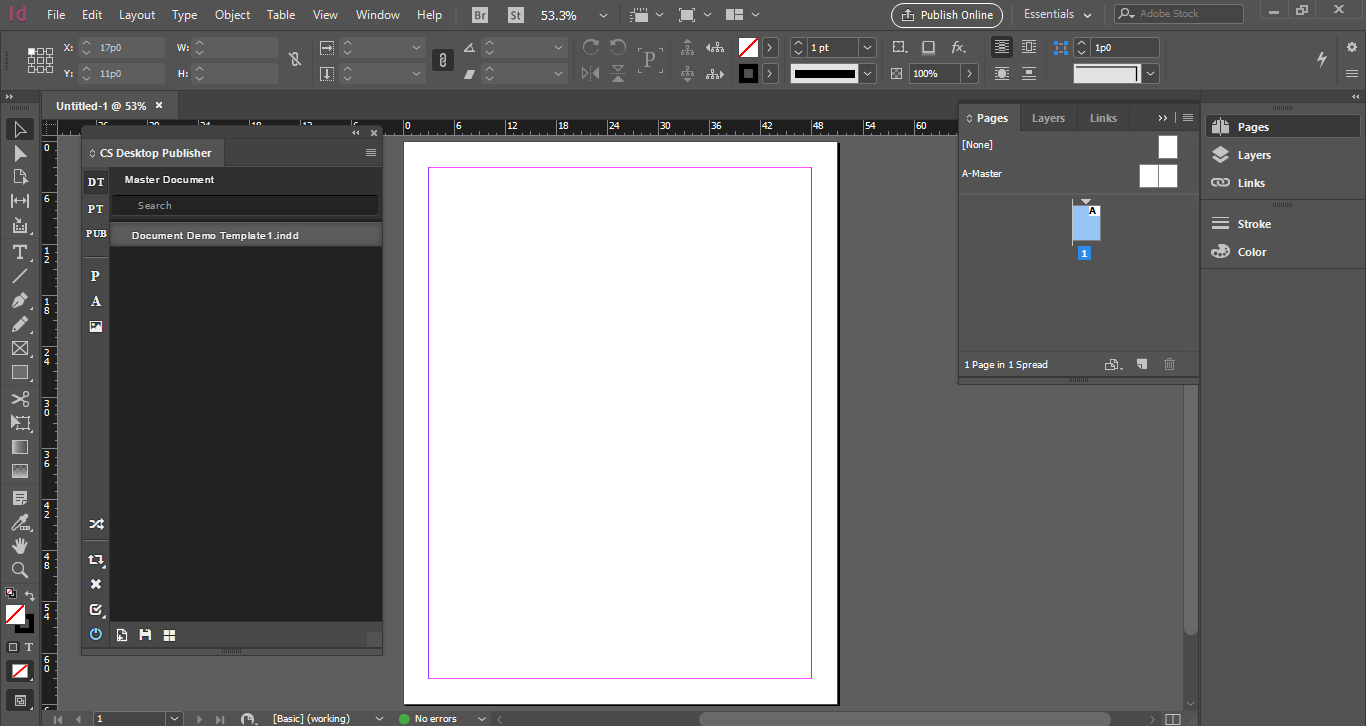1366x726 pixels.
Task: Click the stroke black swatch in control bar
Action: tap(748, 74)
